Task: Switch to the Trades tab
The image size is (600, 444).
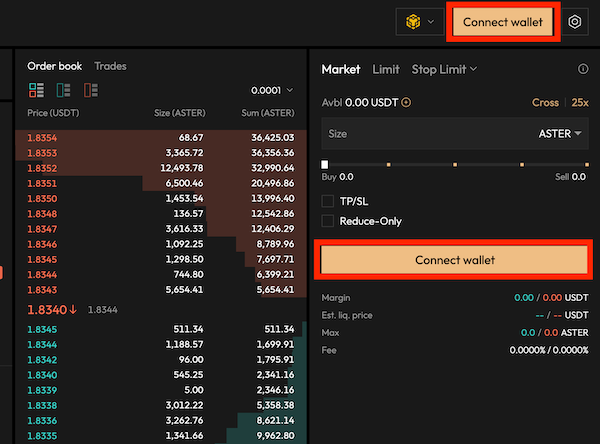Action: 110,66
